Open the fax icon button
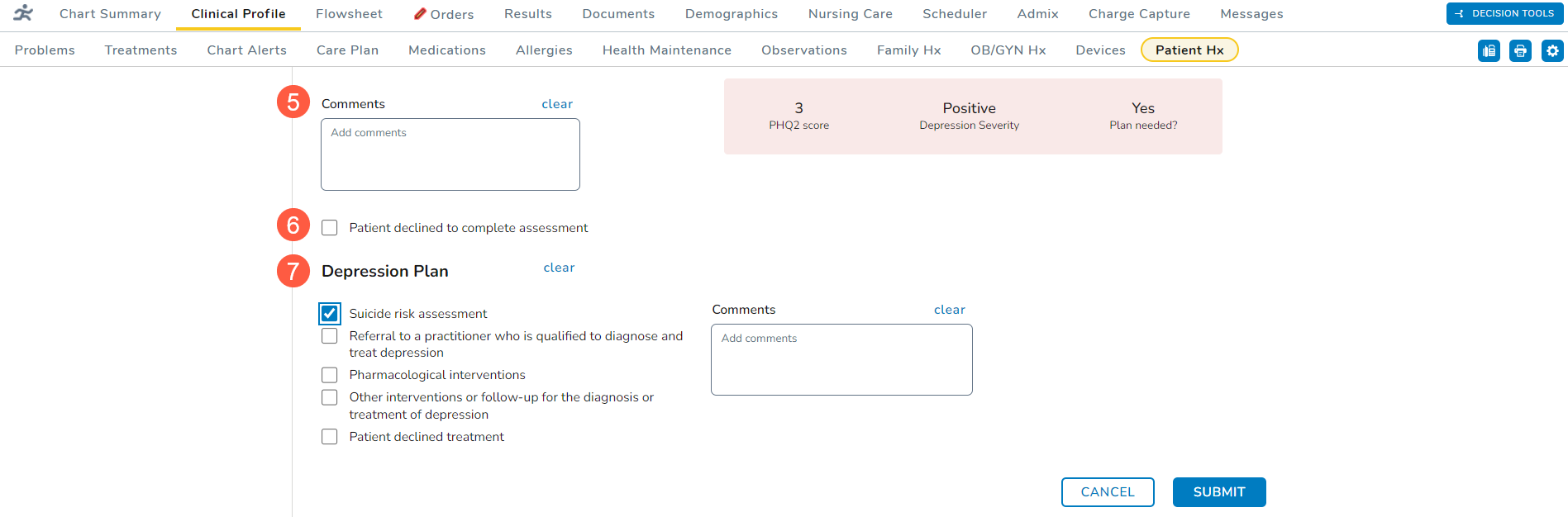Screen dimensions: 1568x517 (x=1489, y=51)
